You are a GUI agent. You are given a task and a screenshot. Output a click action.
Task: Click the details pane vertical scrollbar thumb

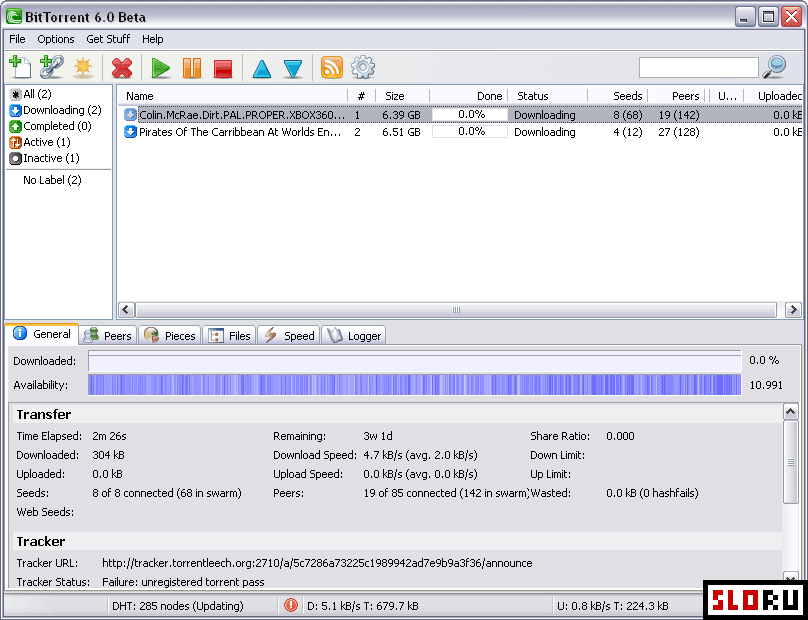coord(790,462)
